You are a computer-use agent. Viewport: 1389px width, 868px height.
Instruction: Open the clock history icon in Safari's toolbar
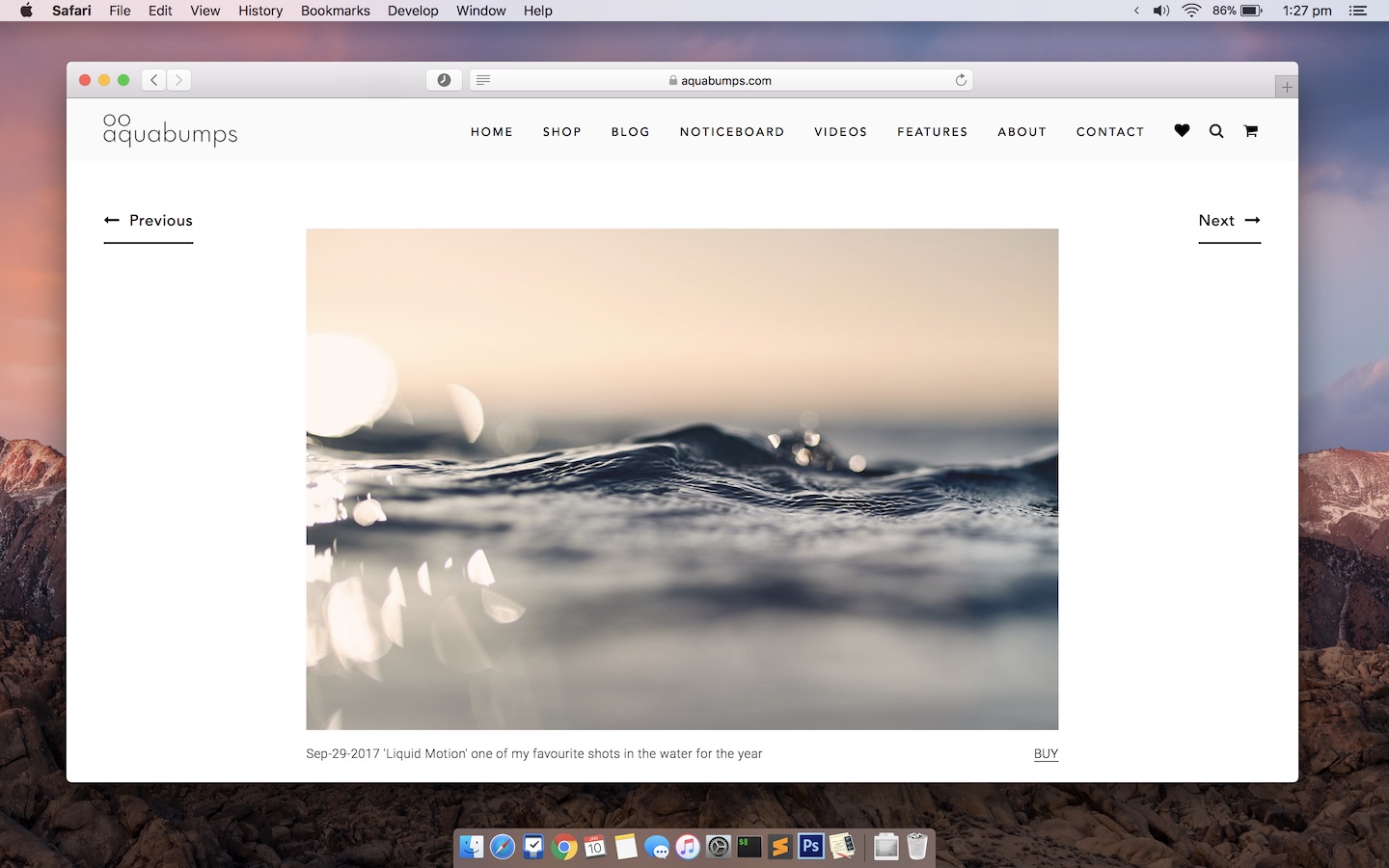click(x=443, y=80)
